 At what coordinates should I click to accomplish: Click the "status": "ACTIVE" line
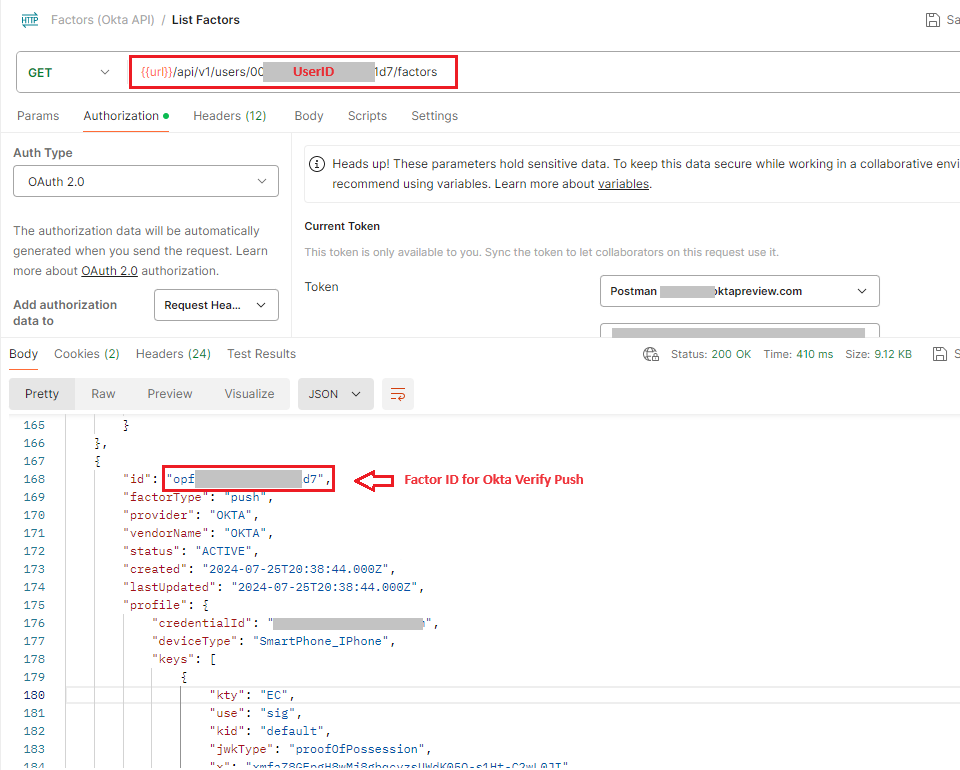coord(190,551)
